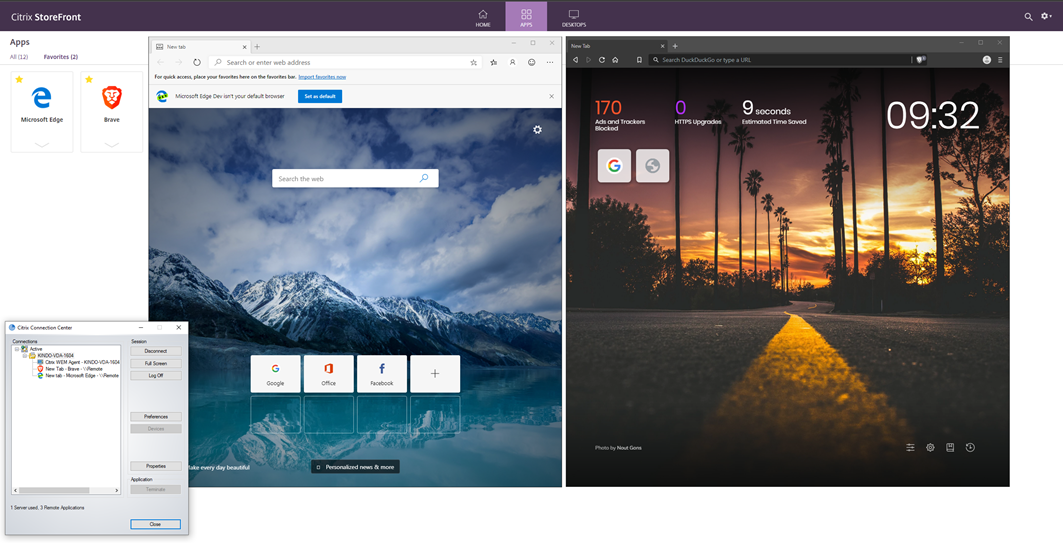Select the All (12) apps filter
1063x543 pixels.
coord(19,57)
